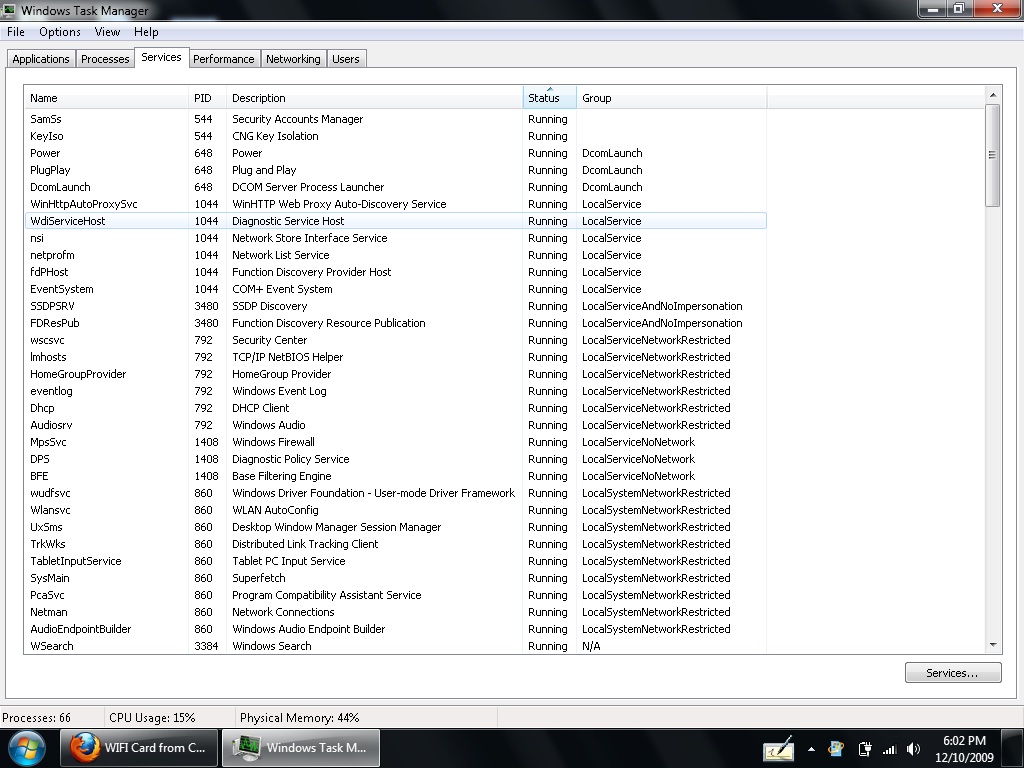This screenshot has height=768, width=1024.
Task: Switch to the Users tab
Action: (x=345, y=59)
